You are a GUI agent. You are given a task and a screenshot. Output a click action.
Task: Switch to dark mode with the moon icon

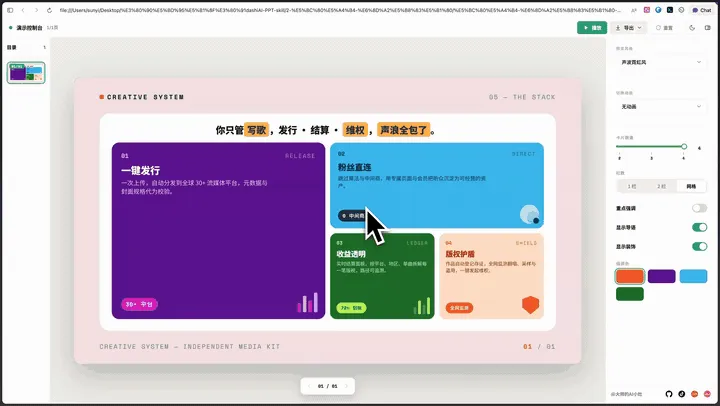(x=692, y=28)
